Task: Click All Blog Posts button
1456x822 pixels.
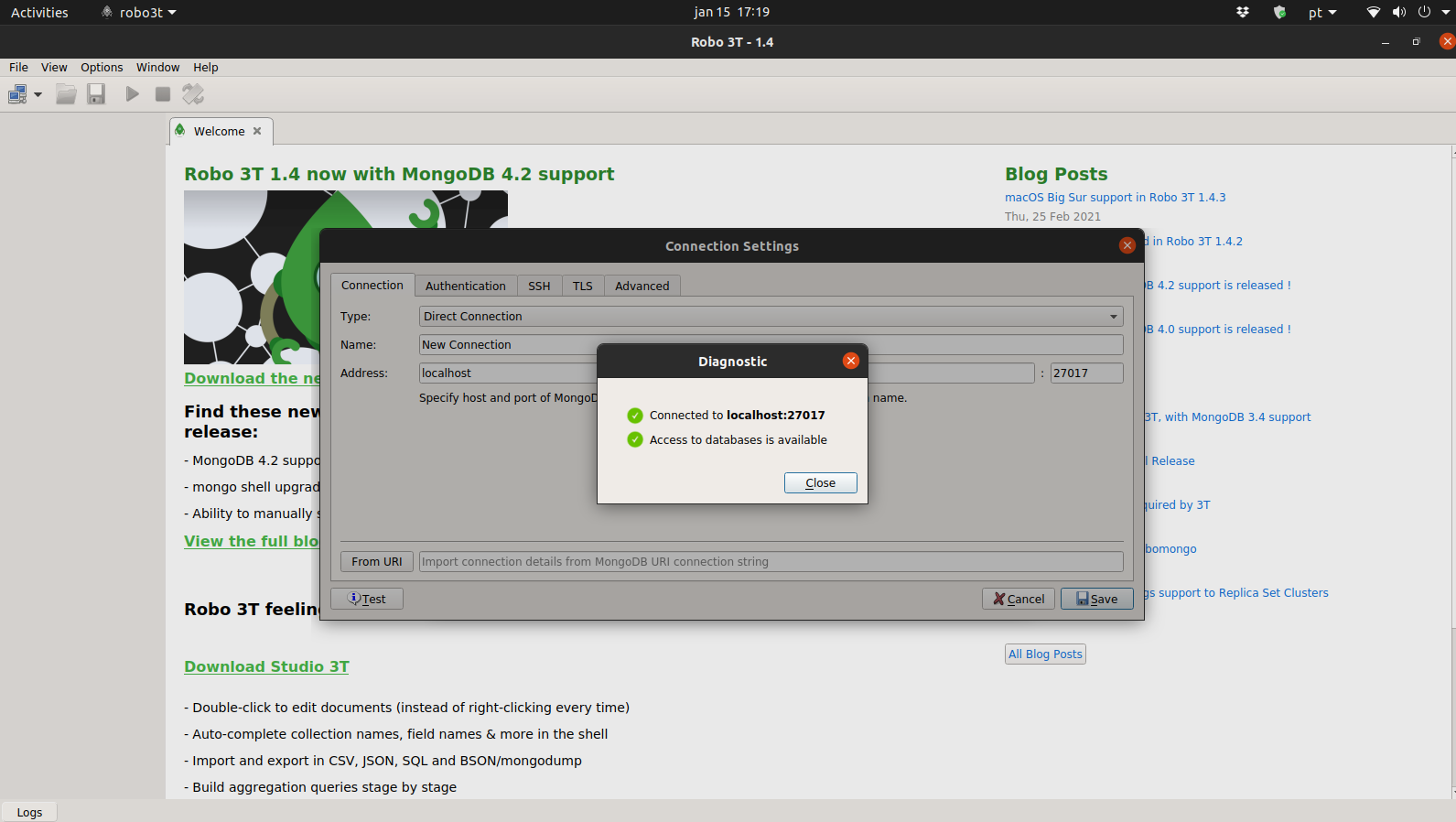Action: click(x=1045, y=654)
